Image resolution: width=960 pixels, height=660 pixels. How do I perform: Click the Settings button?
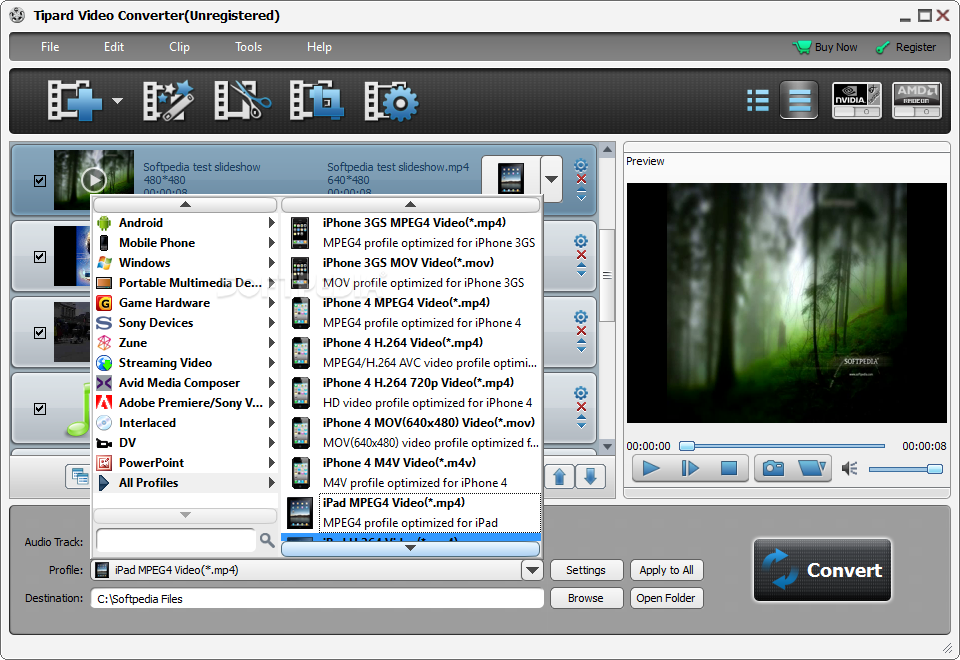click(586, 570)
